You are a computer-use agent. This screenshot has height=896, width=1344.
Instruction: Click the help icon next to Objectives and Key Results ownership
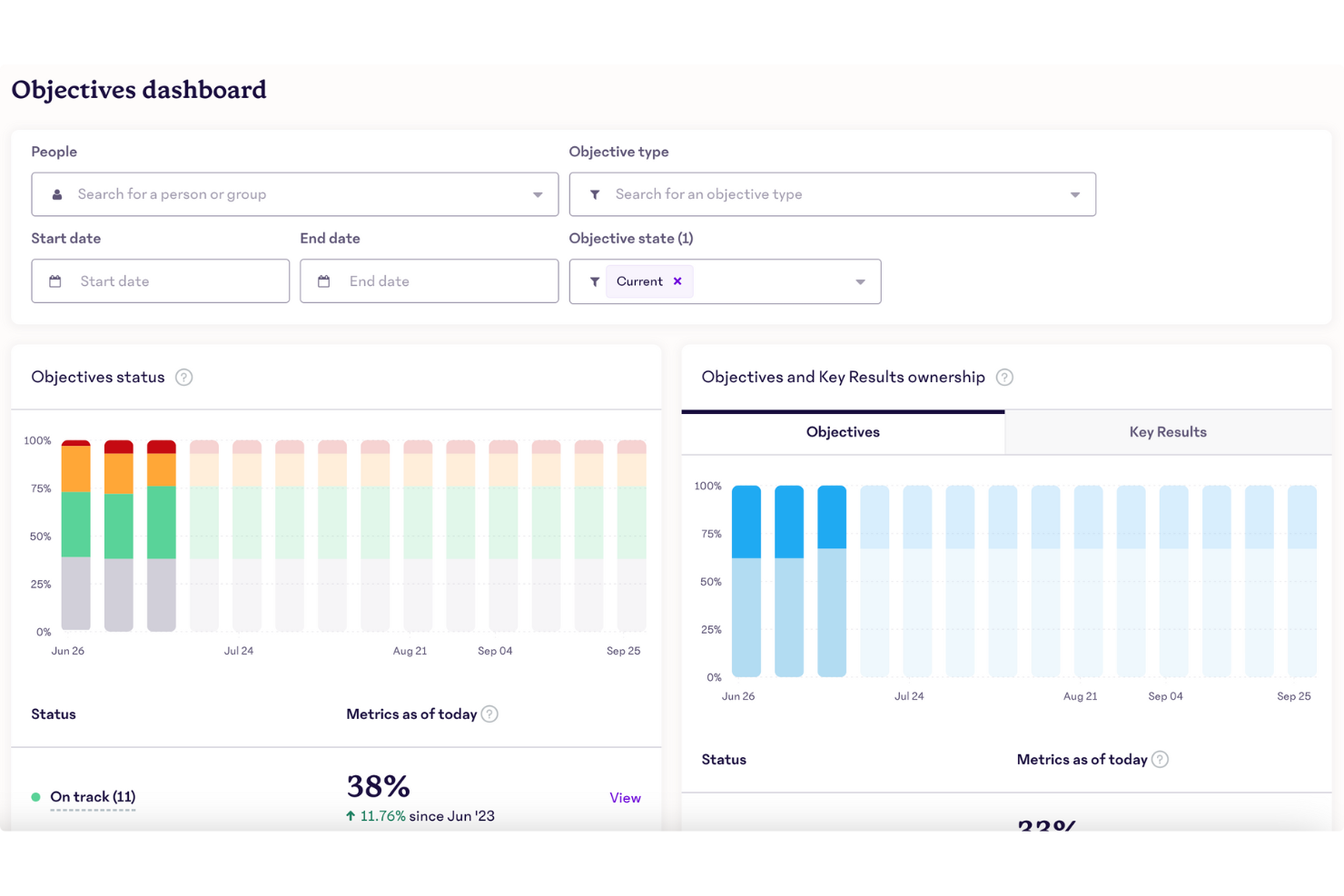(1005, 377)
